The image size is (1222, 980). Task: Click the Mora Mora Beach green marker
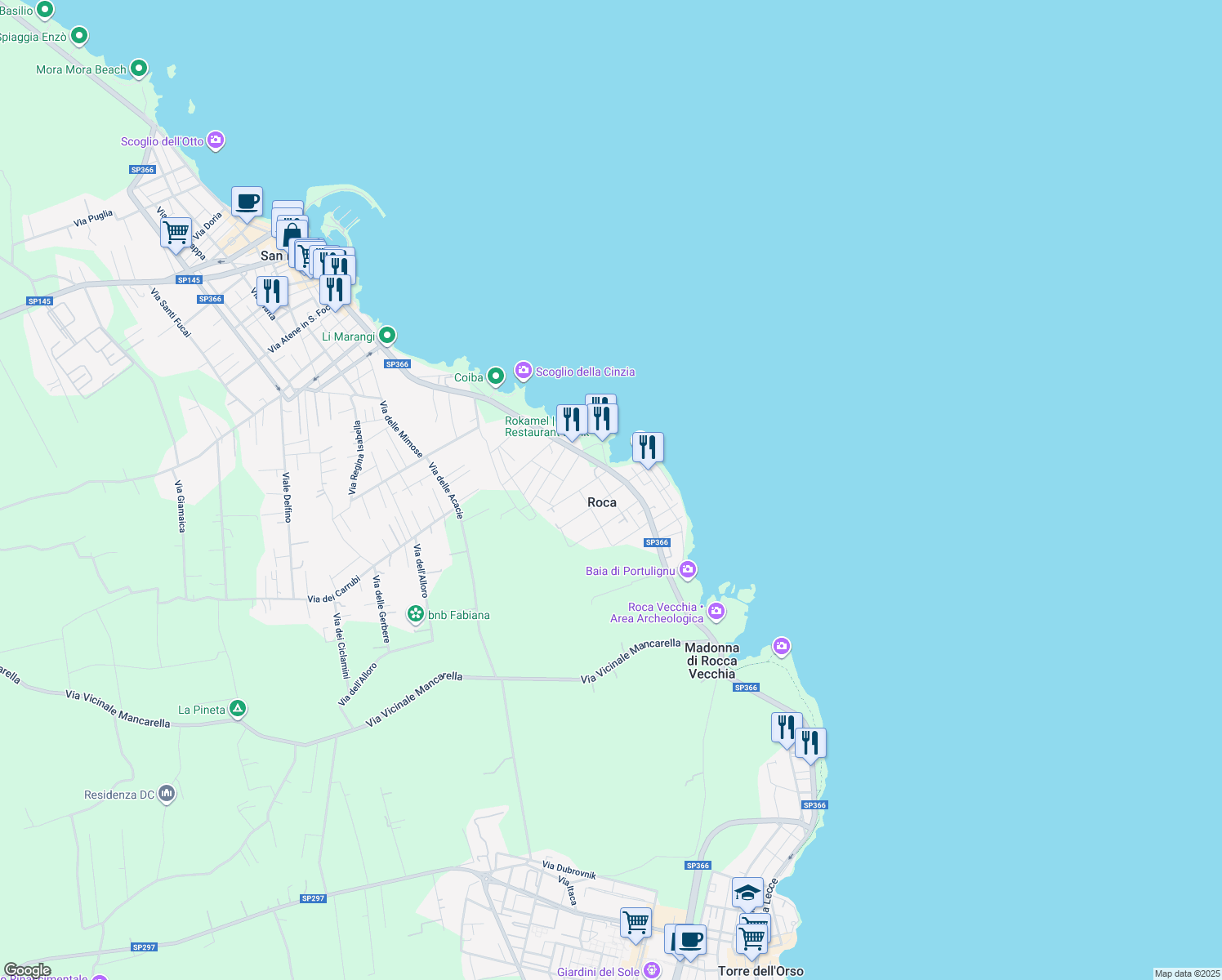coord(139,69)
